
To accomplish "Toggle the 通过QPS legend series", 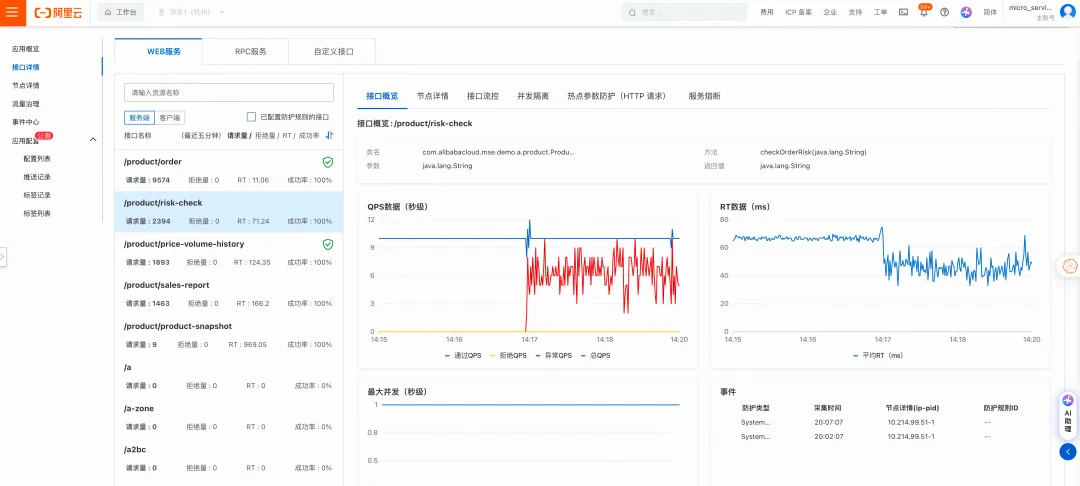I will (463, 356).
